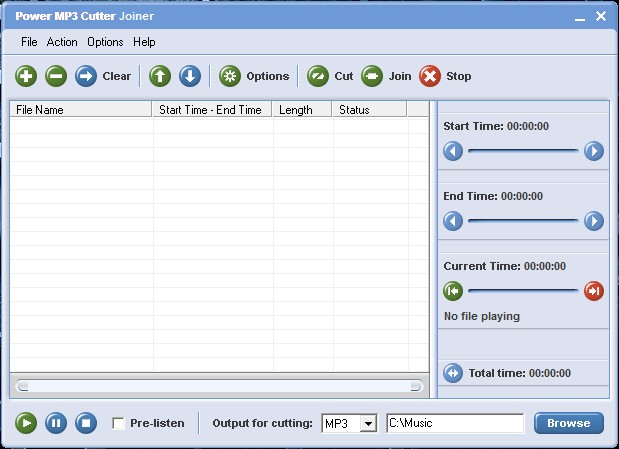This screenshot has height=449, width=619.
Task: Click the file list horizontal scrollbar
Action: click(219, 386)
